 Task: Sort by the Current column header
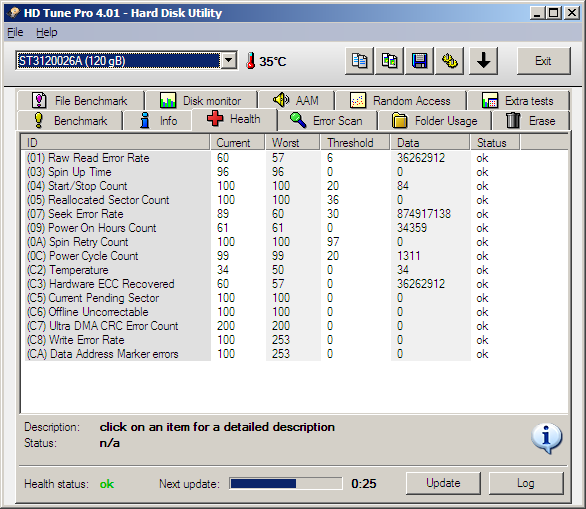tap(238, 143)
